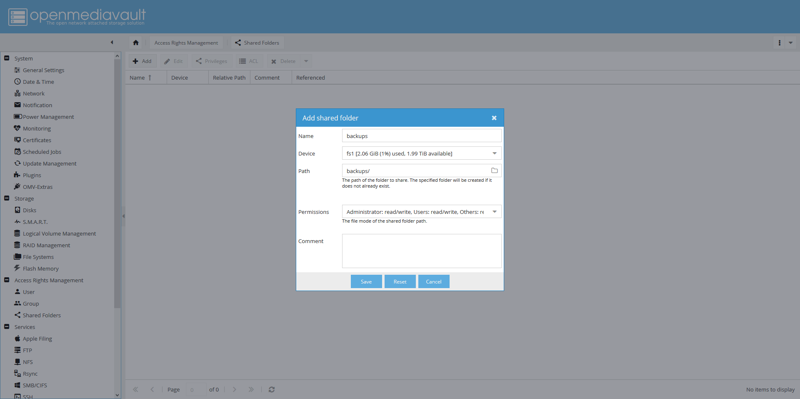
Task: Click the sidebar vertical scrollbar
Action: coord(117,184)
